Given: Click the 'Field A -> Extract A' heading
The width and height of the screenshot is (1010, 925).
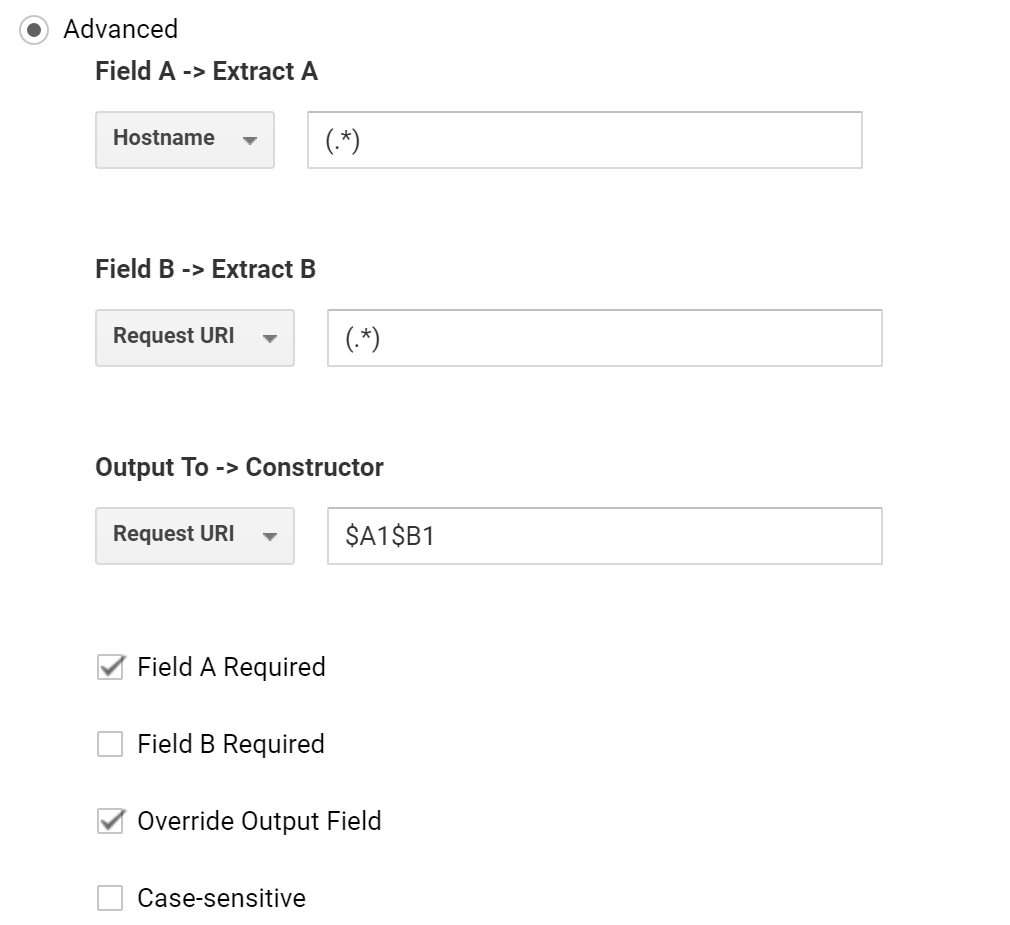Looking at the screenshot, I should click(x=206, y=71).
